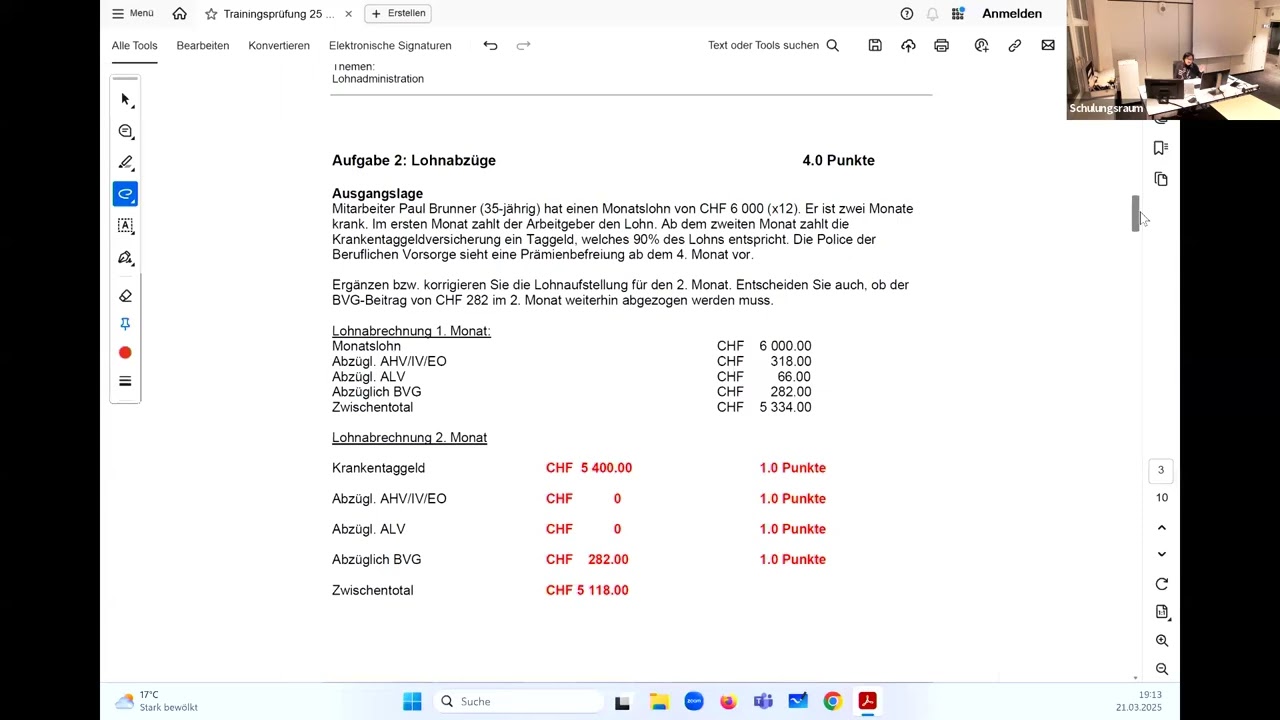The height and width of the screenshot is (720, 1280).
Task: Click the underlined Lohnabrechnung 2. Monat text
Action: pyautogui.click(x=409, y=438)
